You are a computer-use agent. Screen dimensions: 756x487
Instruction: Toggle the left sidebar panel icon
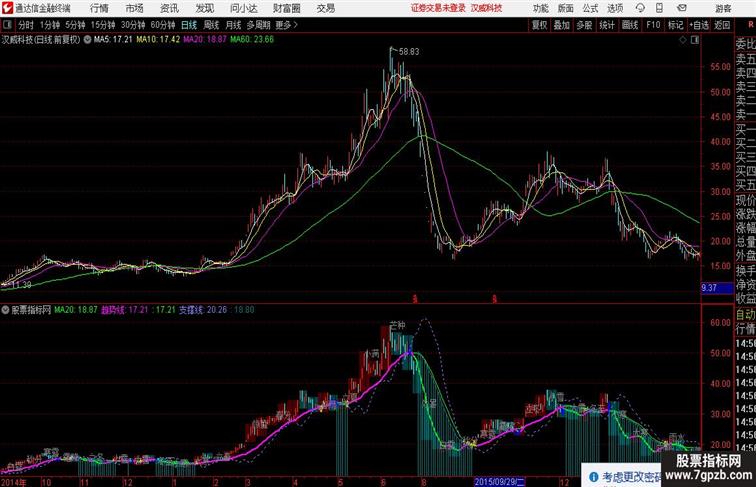[x=7, y=25]
